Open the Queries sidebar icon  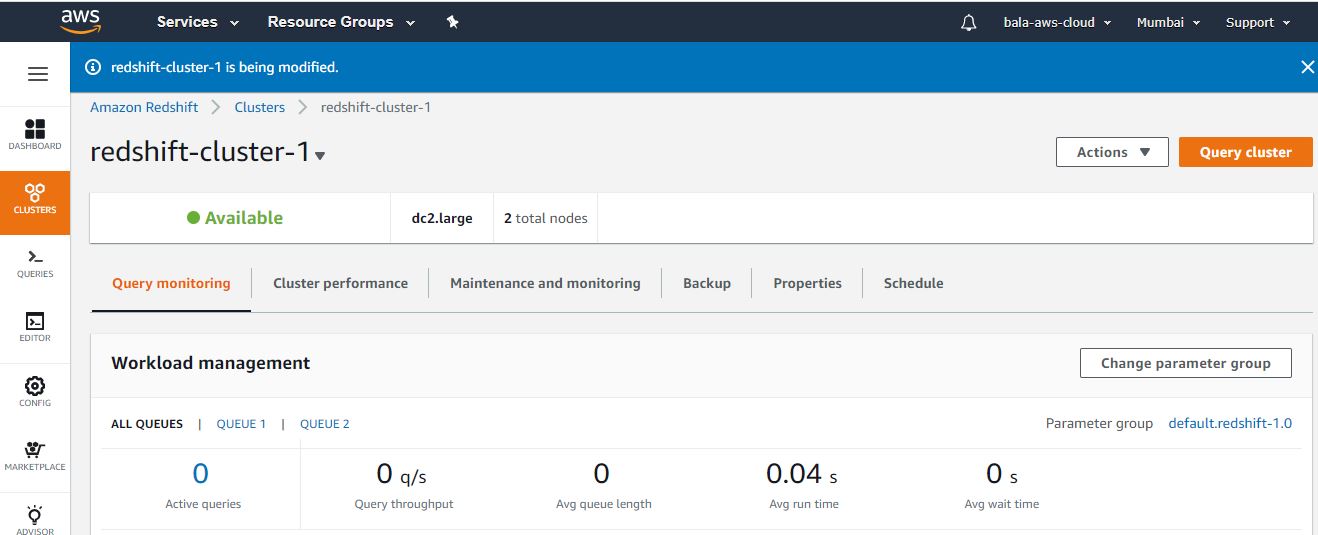pos(35,263)
